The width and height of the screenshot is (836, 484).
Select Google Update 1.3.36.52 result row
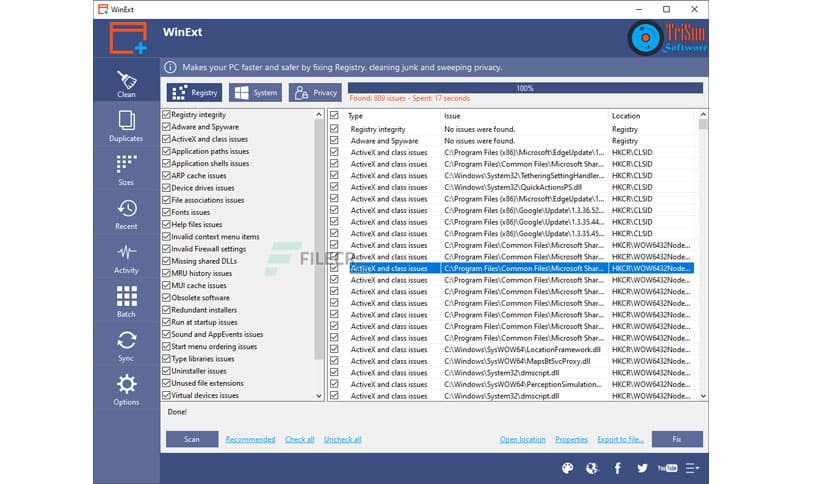point(512,211)
